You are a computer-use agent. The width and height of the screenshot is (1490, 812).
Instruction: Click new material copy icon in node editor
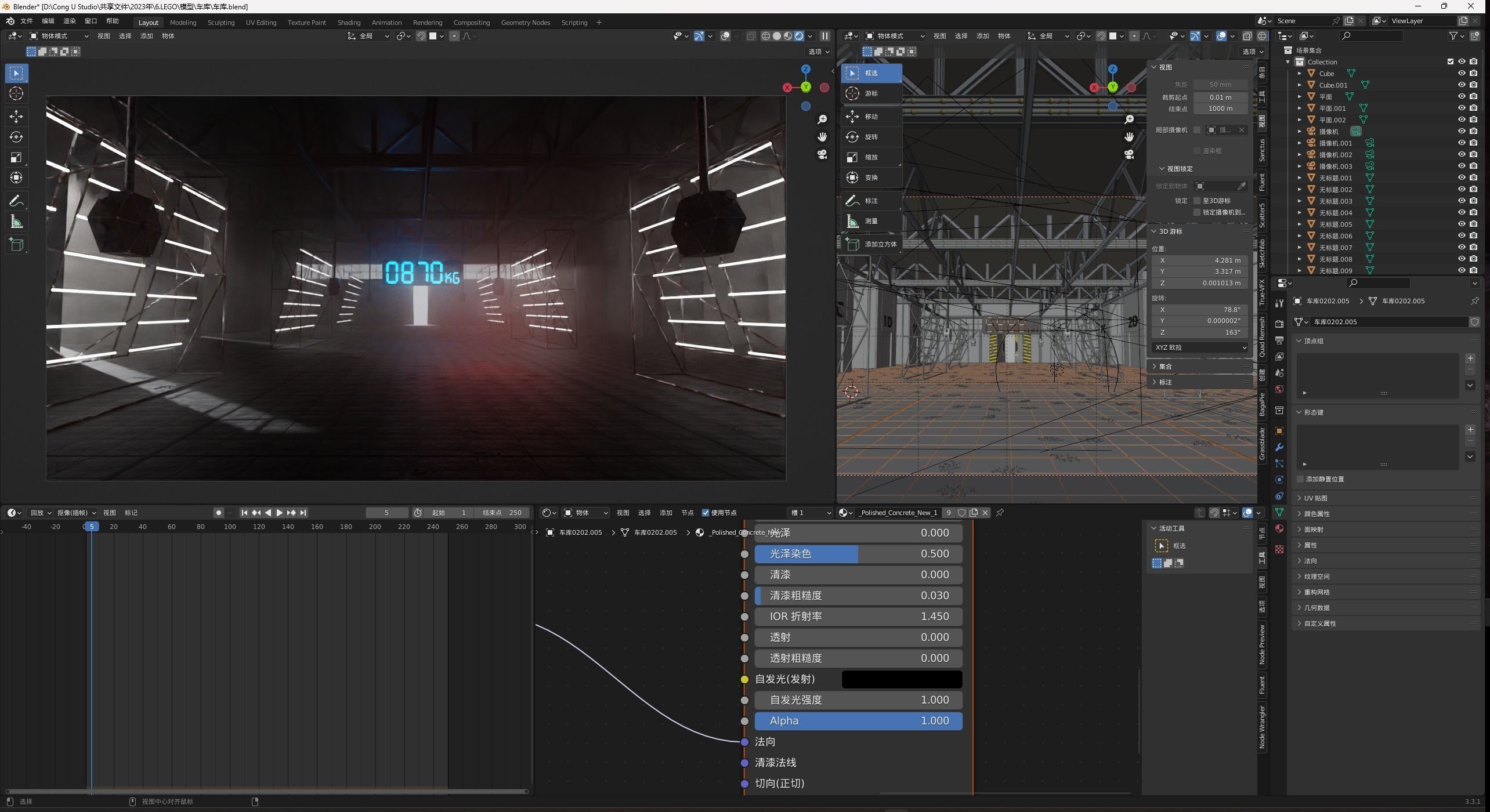[974, 513]
